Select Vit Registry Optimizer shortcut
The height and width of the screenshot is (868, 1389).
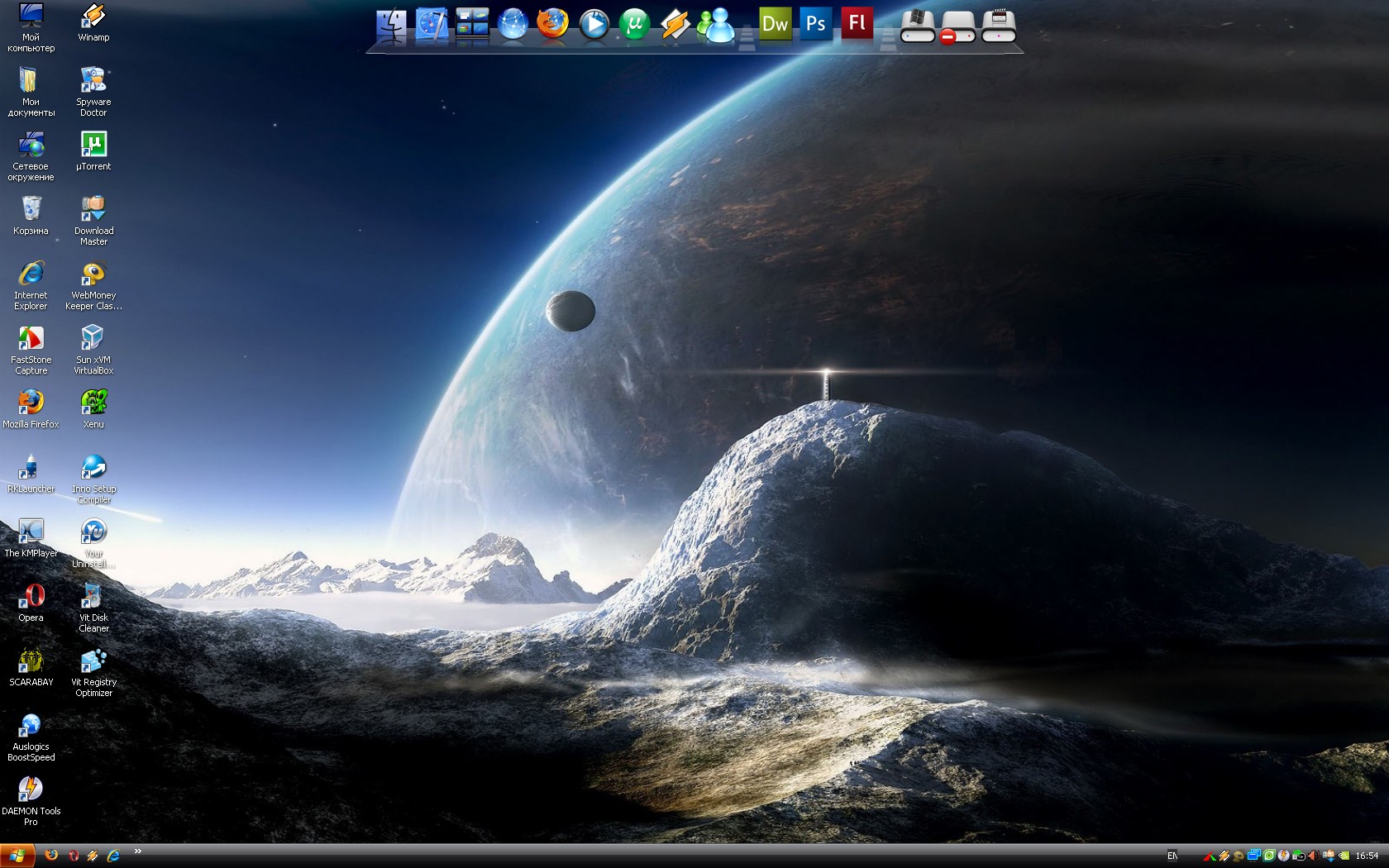coord(93,672)
